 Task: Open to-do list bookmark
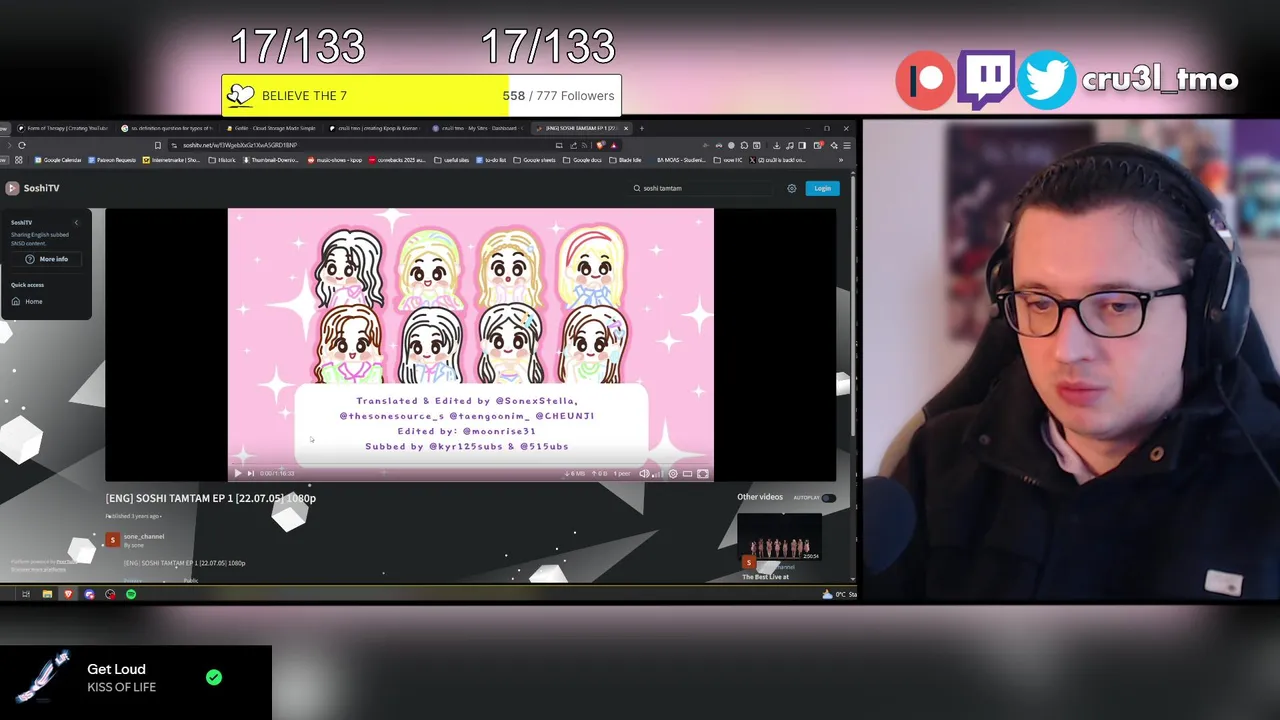coord(491,160)
